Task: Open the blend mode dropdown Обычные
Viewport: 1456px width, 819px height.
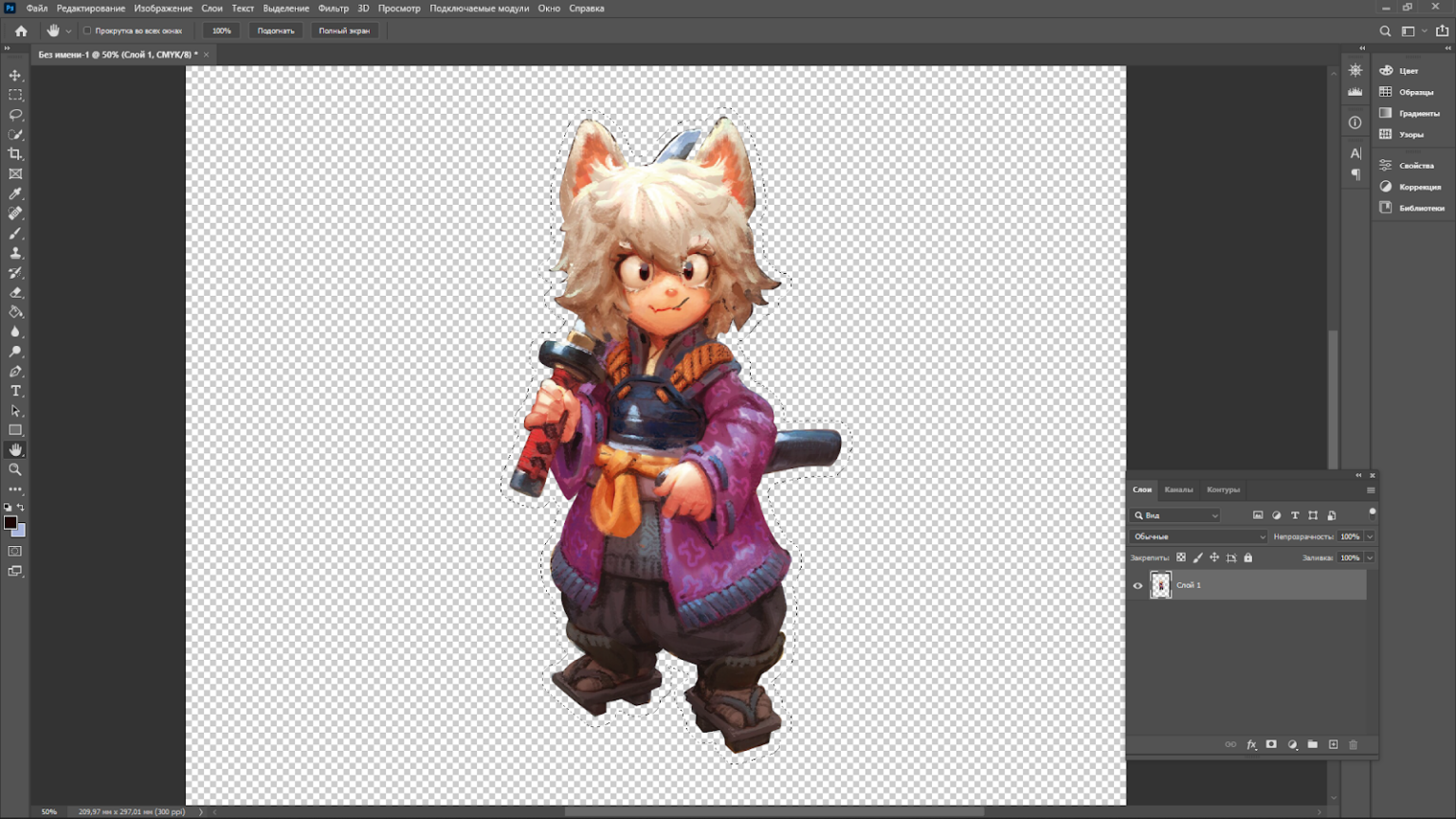Action: (1198, 537)
